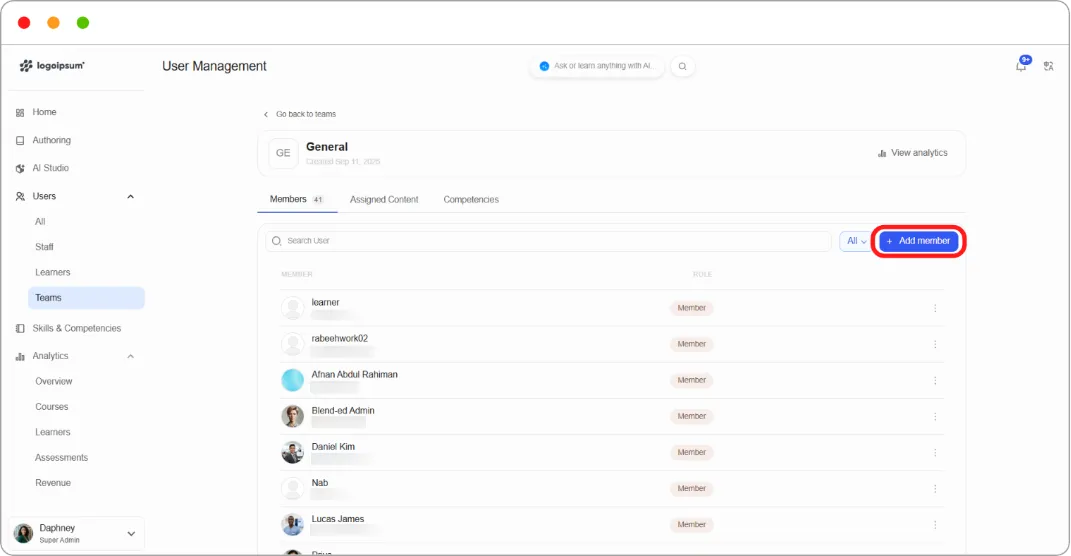The image size is (1071, 556).
Task: Click the Ask AI input field
Action: tap(597, 66)
